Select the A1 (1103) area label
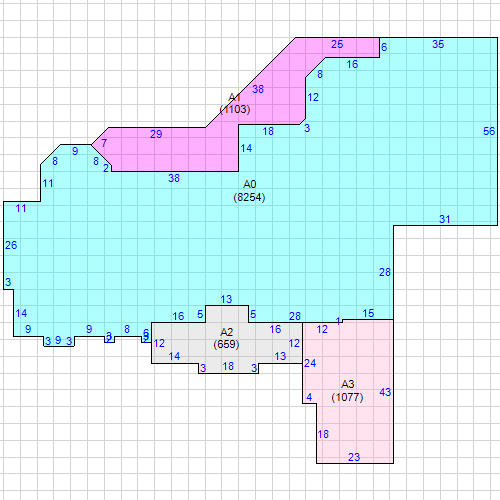 pyautogui.click(x=235, y=103)
